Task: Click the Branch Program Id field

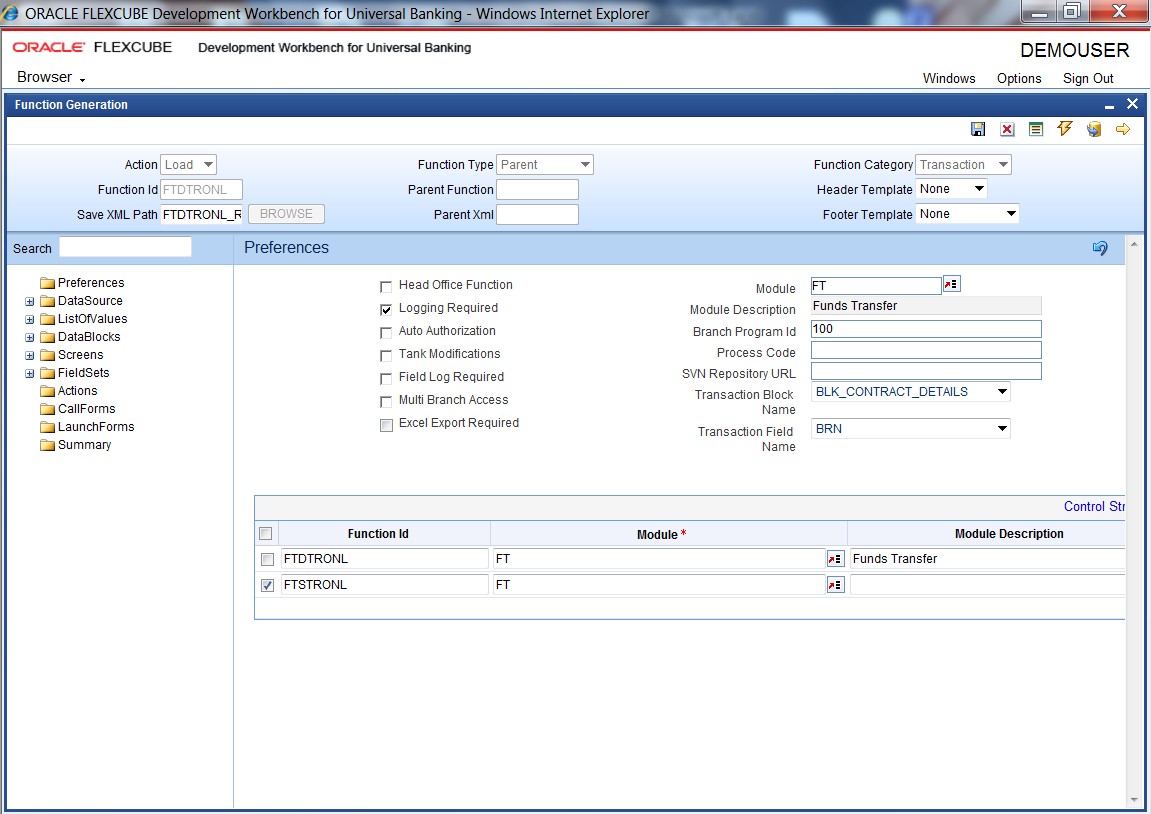Action: 925,329
